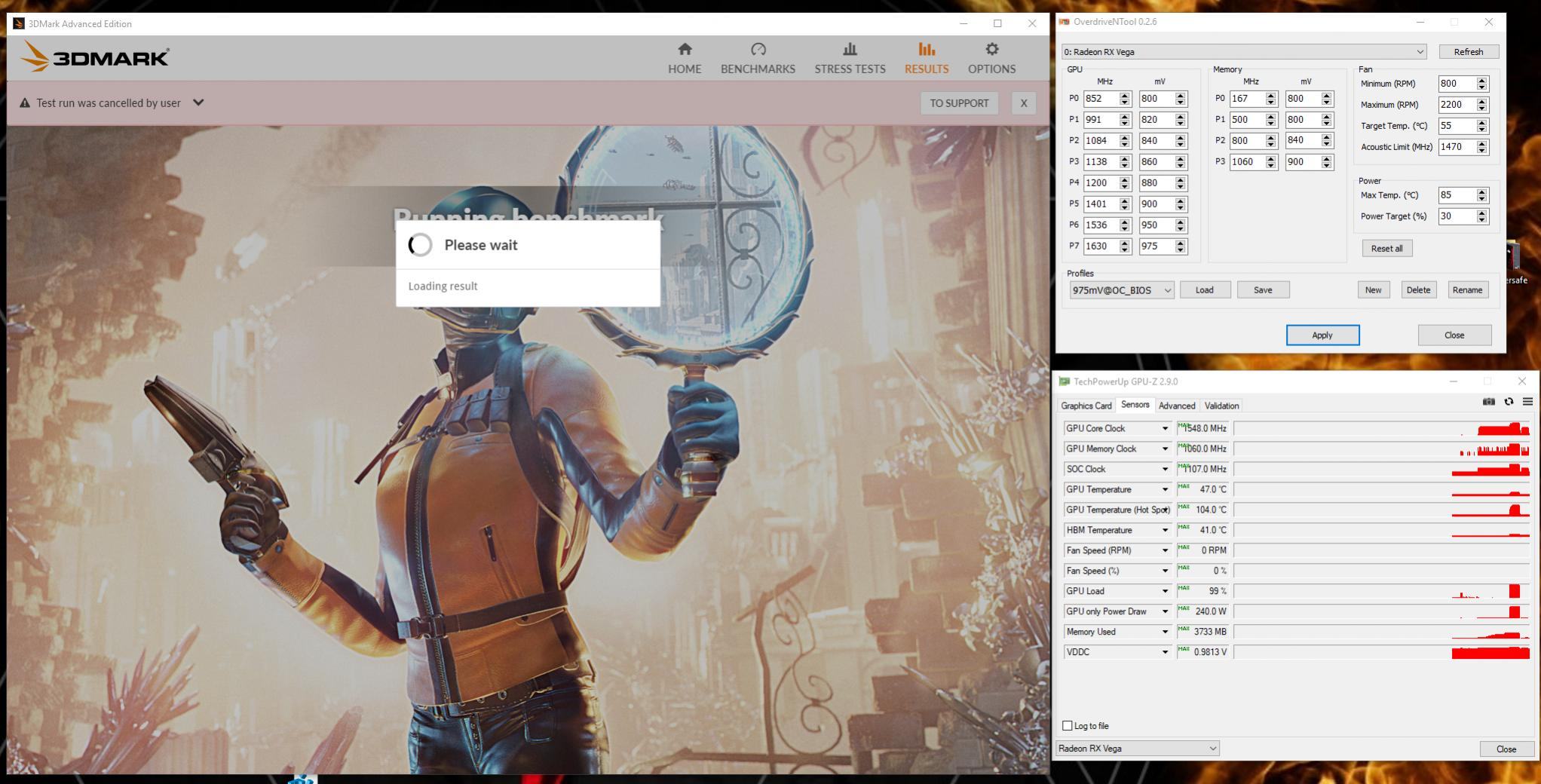Click Reset all in OverdriveNTool

coord(1386,249)
